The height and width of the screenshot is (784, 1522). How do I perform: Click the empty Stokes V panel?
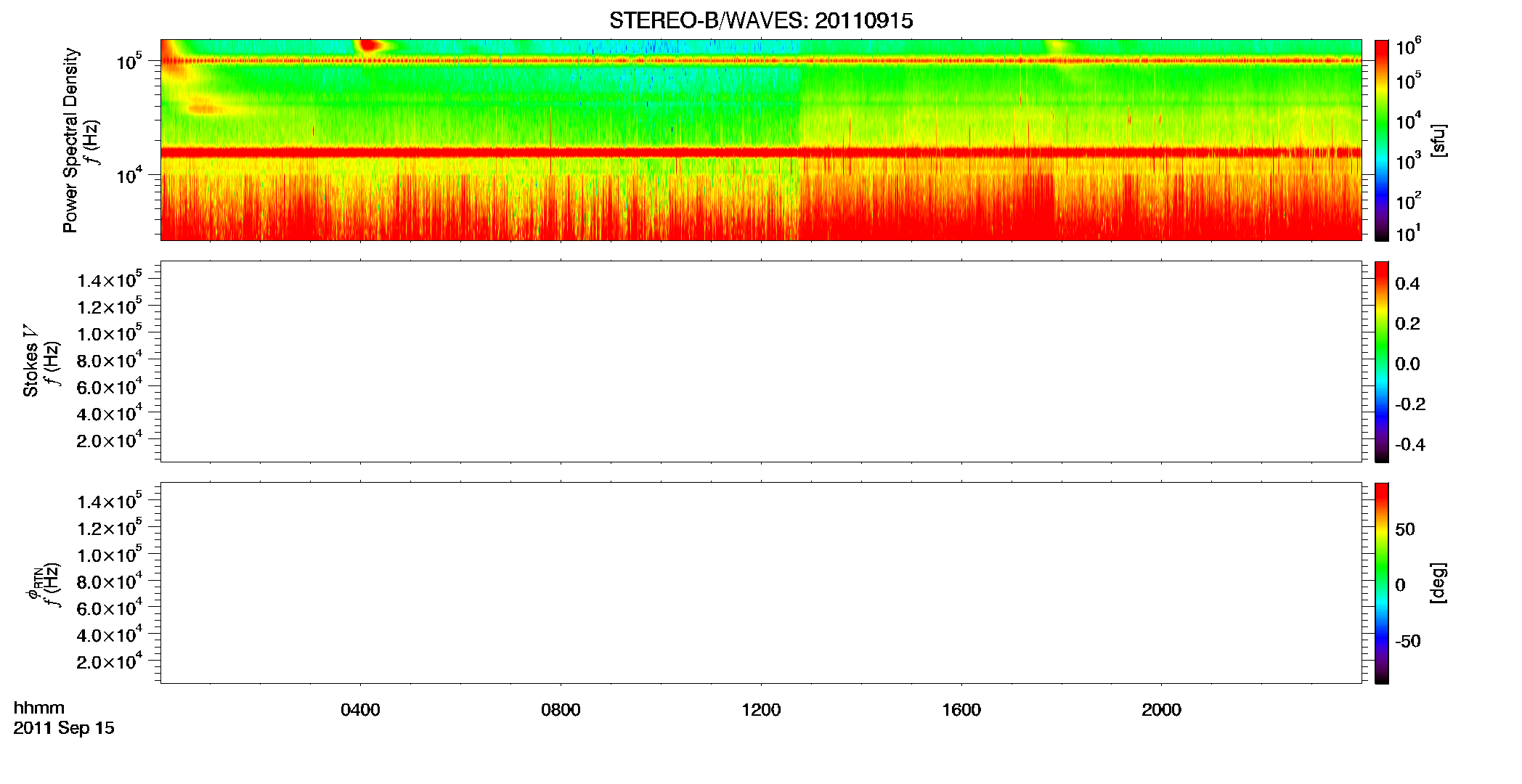pos(761,362)
